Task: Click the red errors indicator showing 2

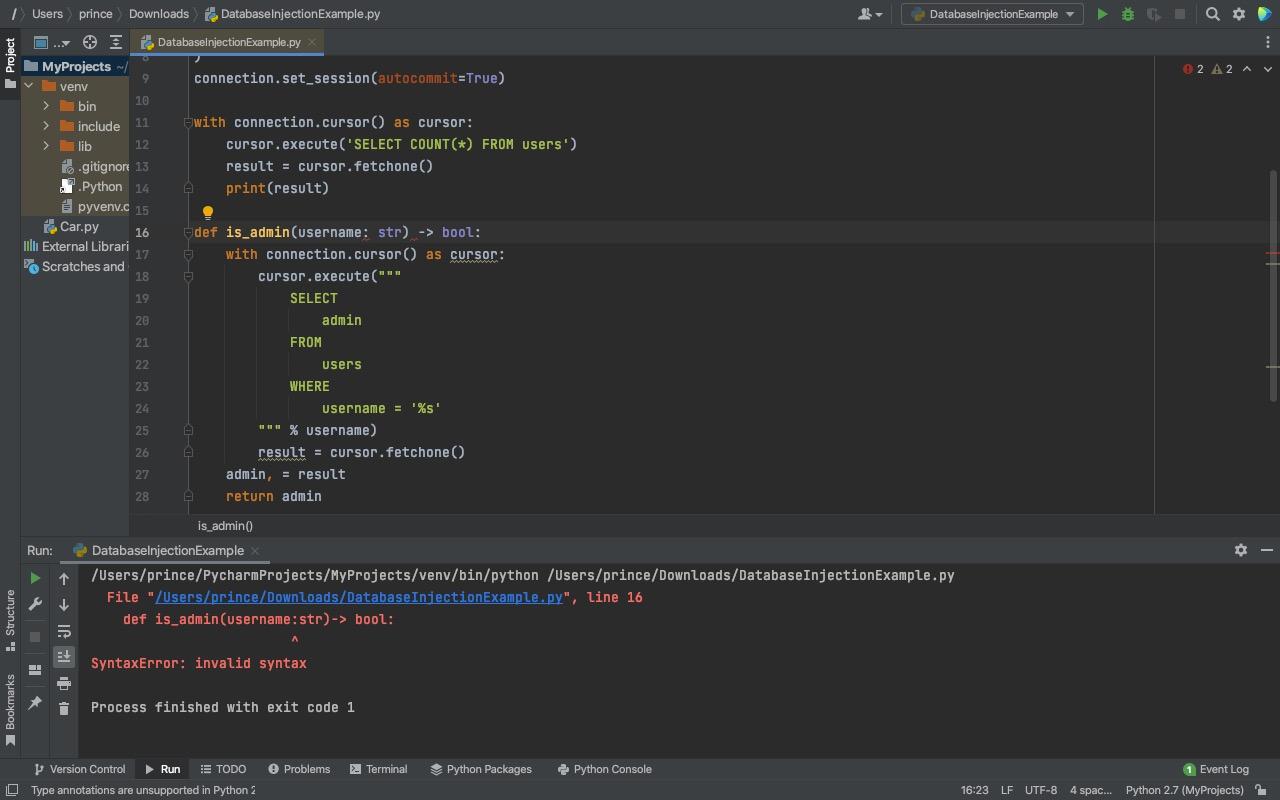Action: coord(1193,69)
